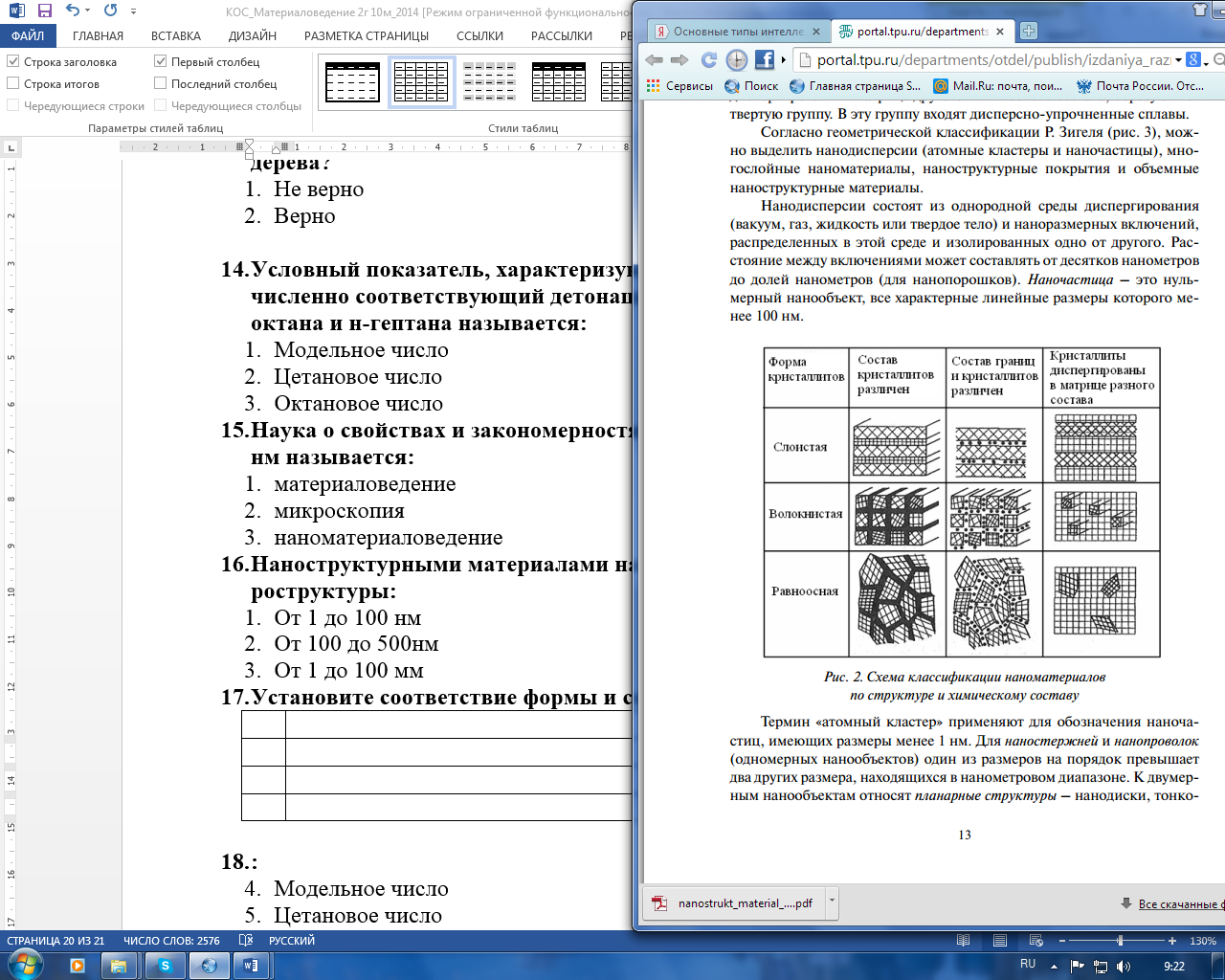Reload the page with refresh icon
The height and width of the screenshot is (980, 1225).
pos(708,59)
